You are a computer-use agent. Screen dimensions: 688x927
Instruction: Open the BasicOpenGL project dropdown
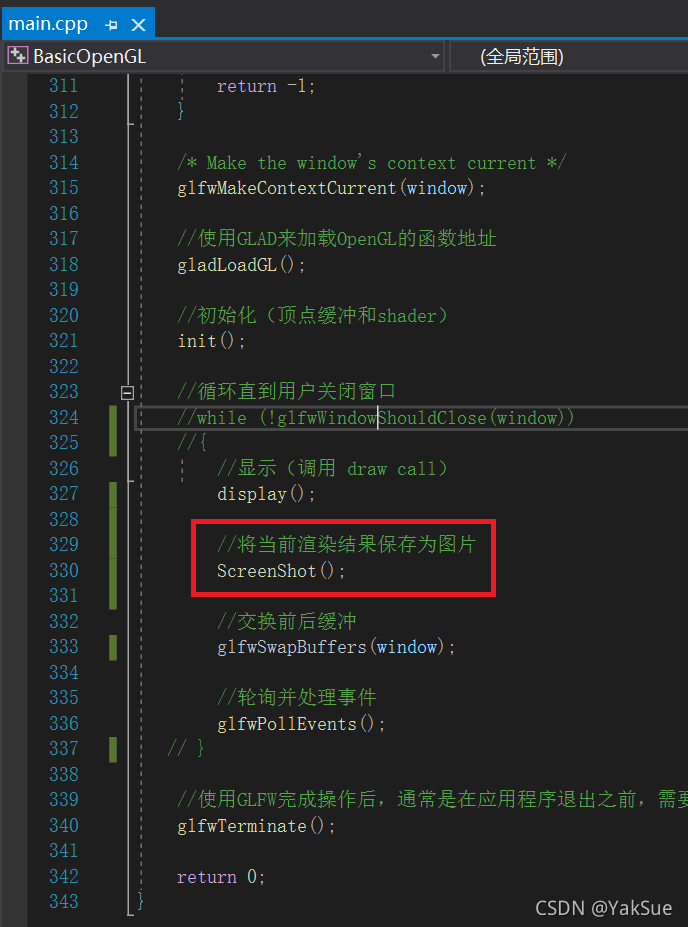(x=435, y=57)
